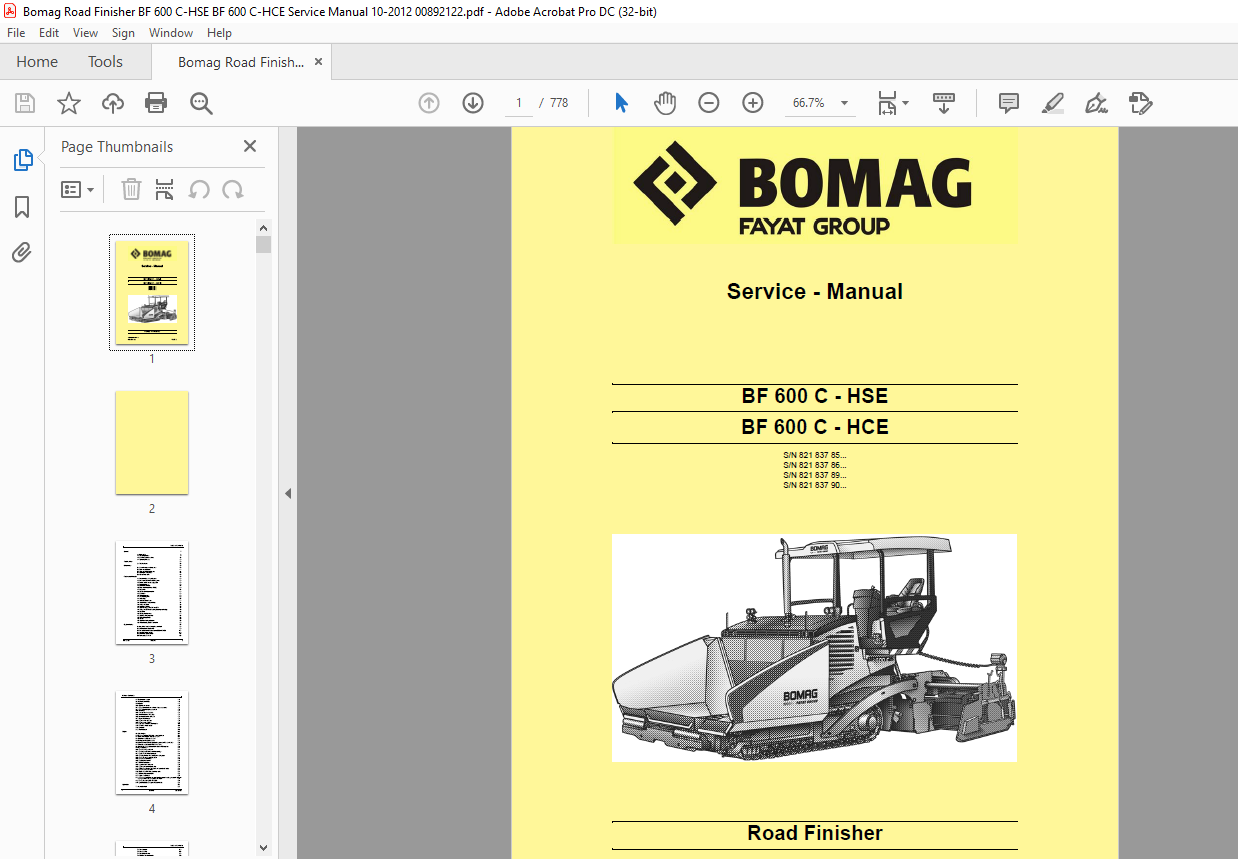Open the Edit menu
1238x859 pixels.
[49, 32]
